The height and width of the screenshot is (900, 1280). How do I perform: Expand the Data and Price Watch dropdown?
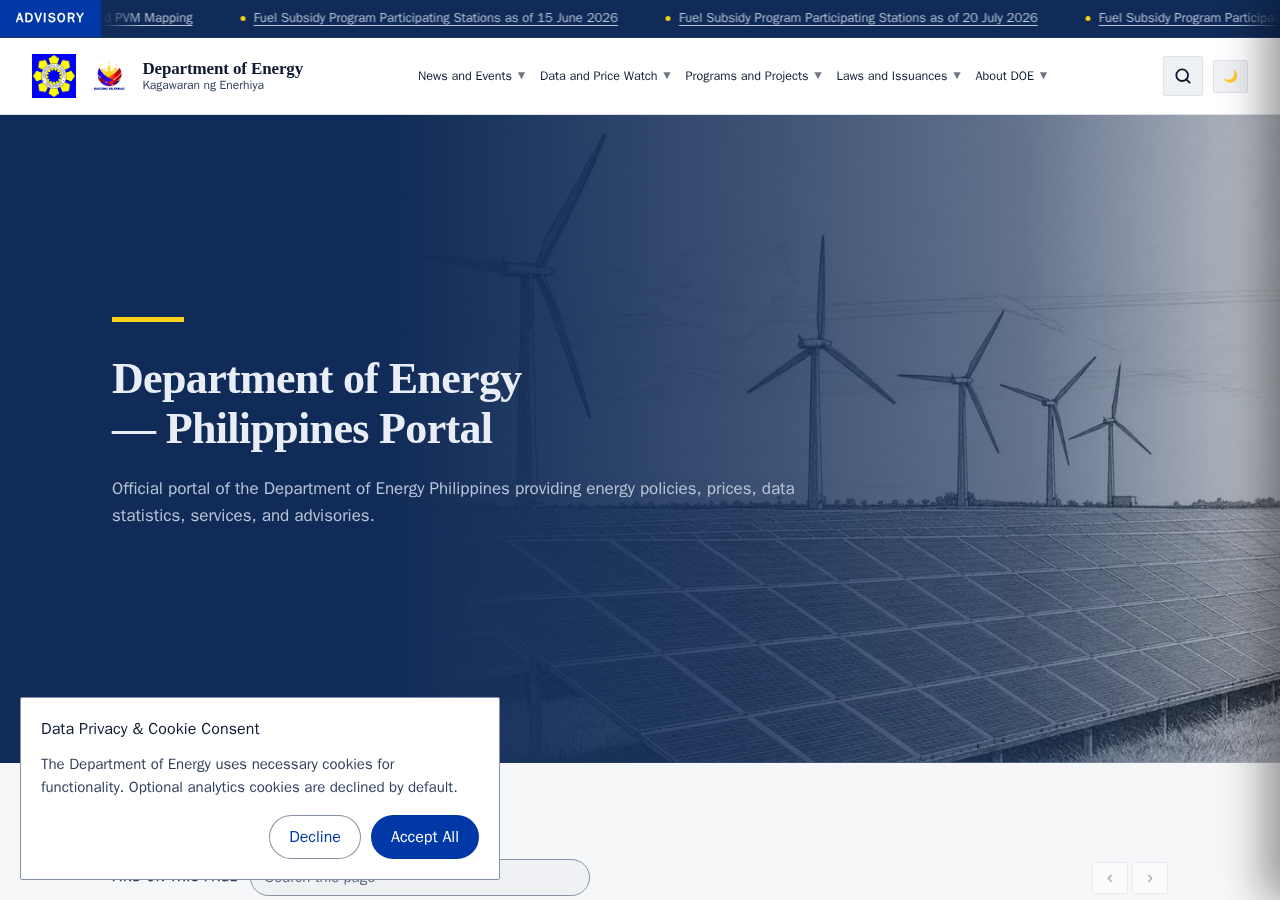(x=605, y=76)
